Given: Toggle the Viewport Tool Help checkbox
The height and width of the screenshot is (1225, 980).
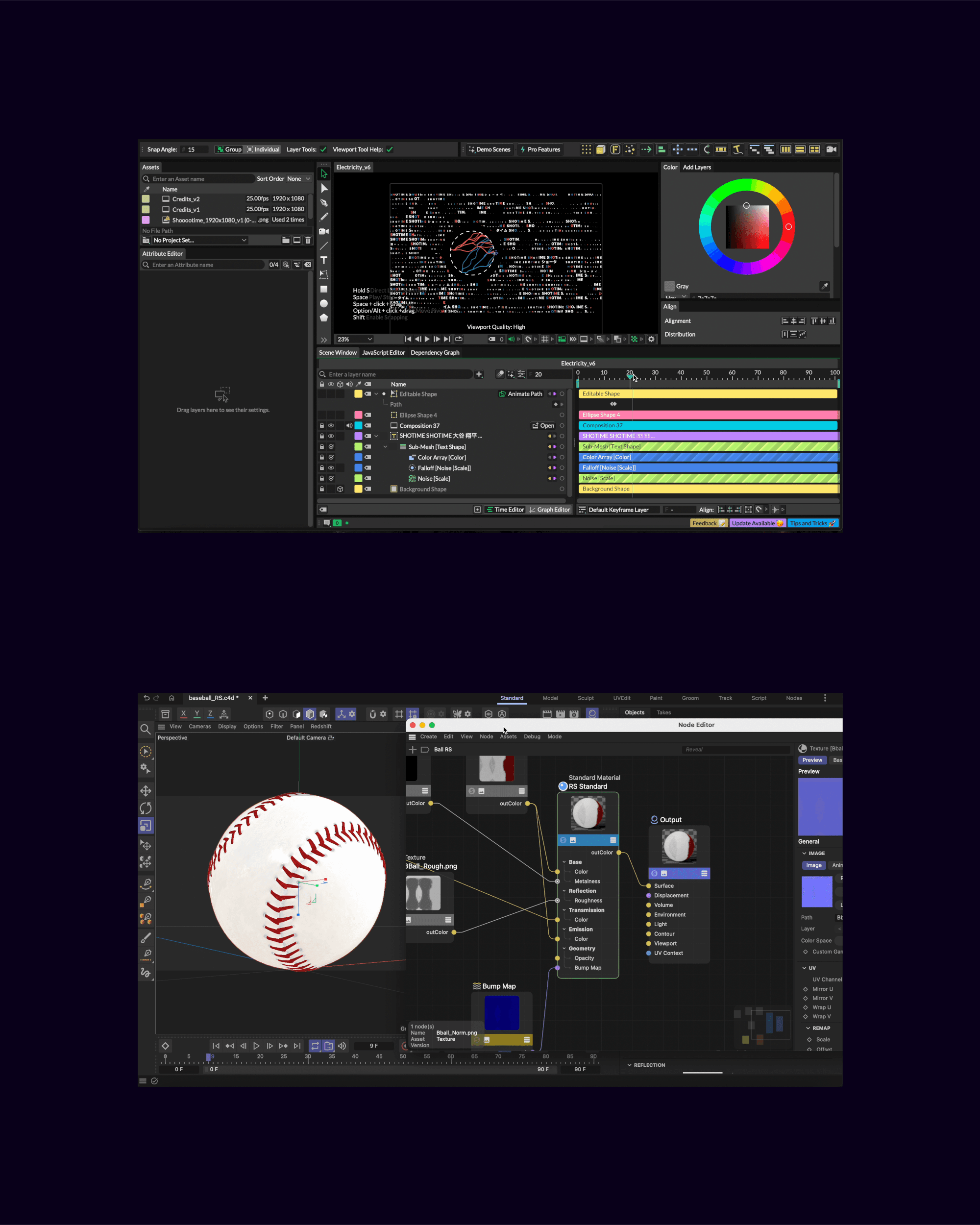Looking at the screenshot, I should coord(390,149).
